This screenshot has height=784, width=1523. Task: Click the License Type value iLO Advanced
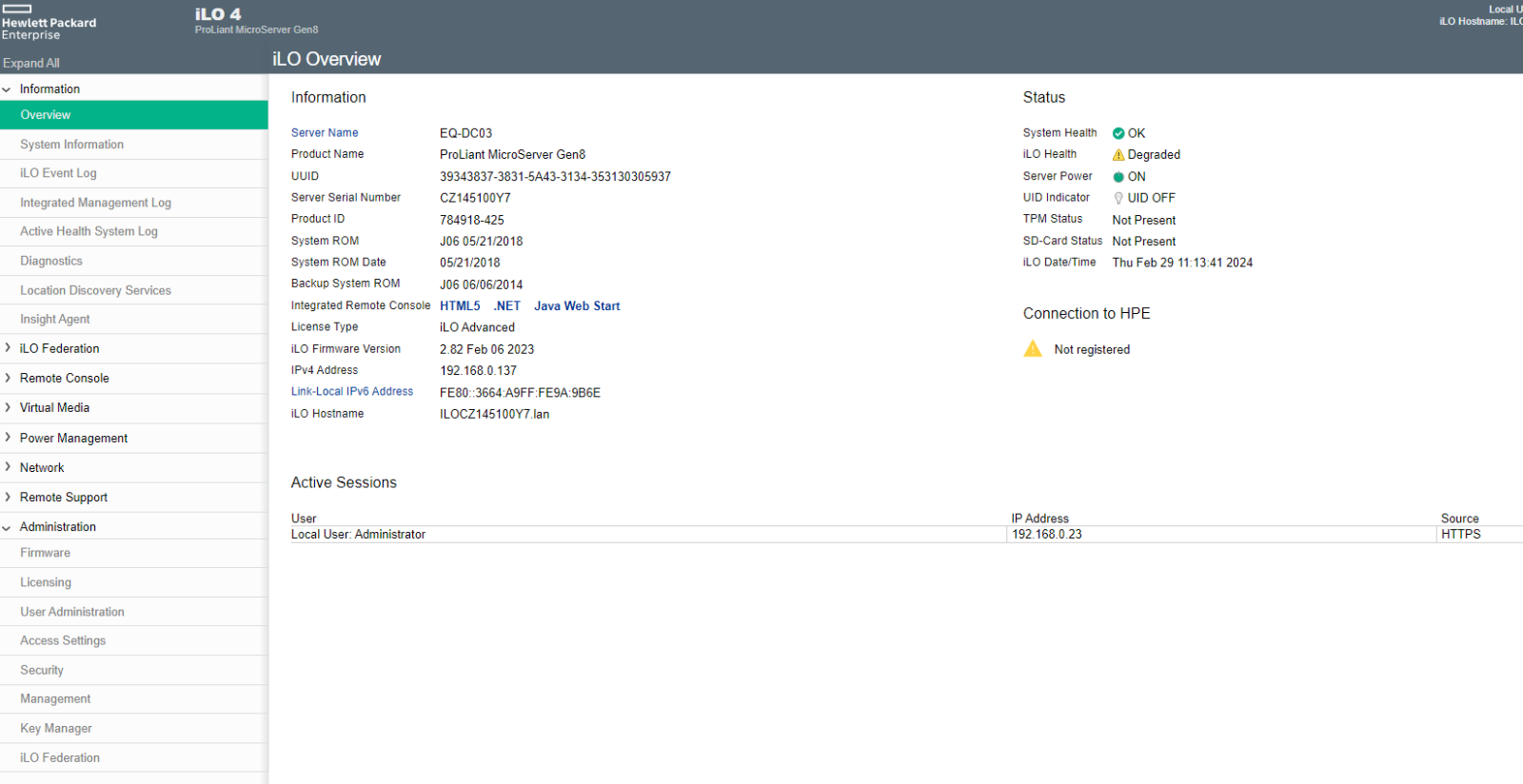pyautogui.click(x=477, y=327)
